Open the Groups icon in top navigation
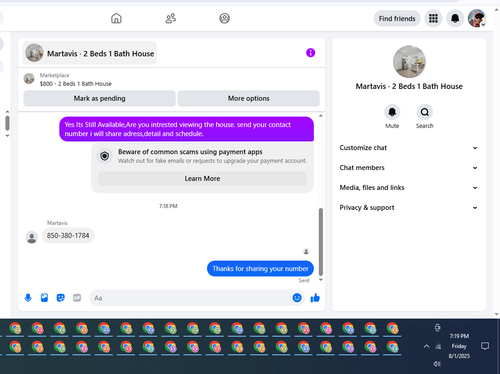This screenshot has height=374, width=500. [x=224, y=18]
